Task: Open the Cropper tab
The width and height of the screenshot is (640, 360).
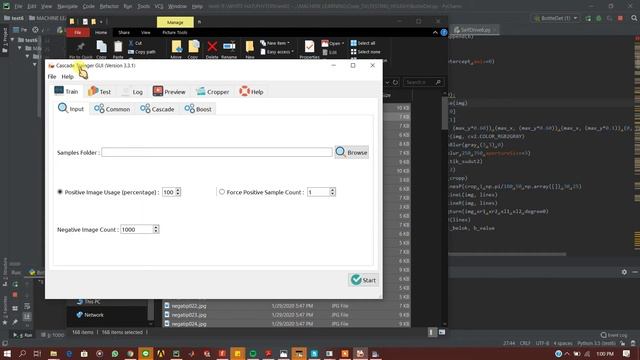Action: pyautogui.click(x=212, y=92)
